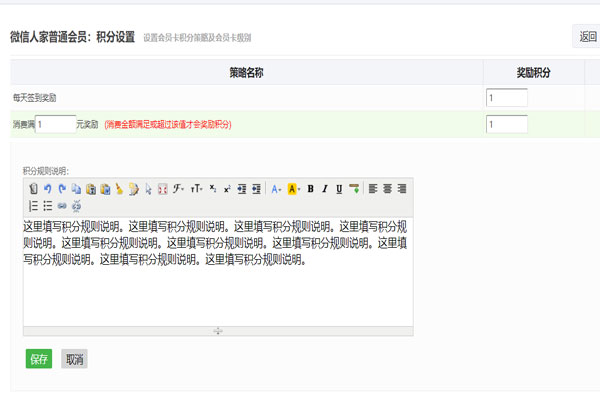Toggle italic formatting
The image size is (600, 400).
point(325,189)
